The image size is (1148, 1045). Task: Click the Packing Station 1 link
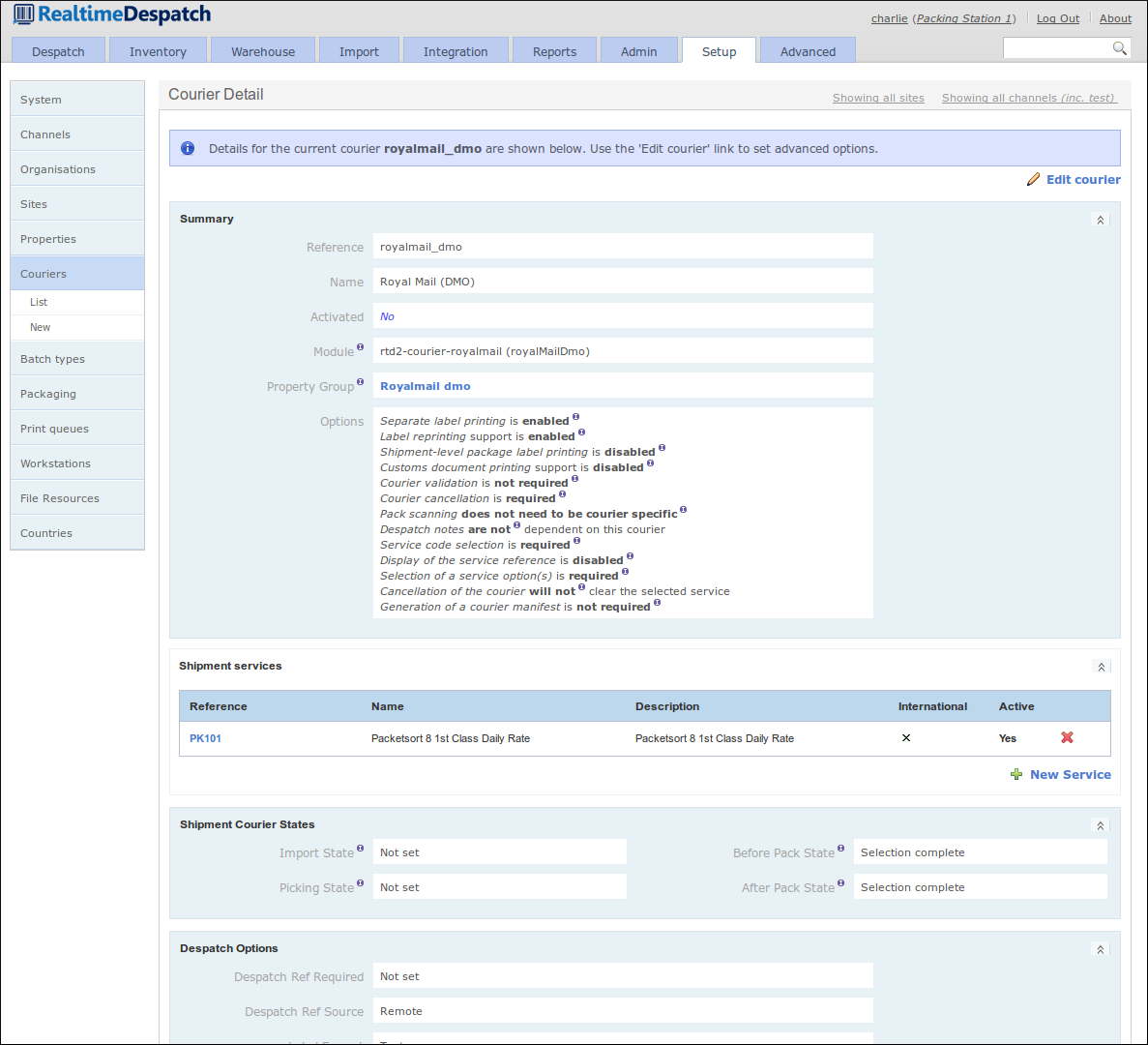point(964,18)
